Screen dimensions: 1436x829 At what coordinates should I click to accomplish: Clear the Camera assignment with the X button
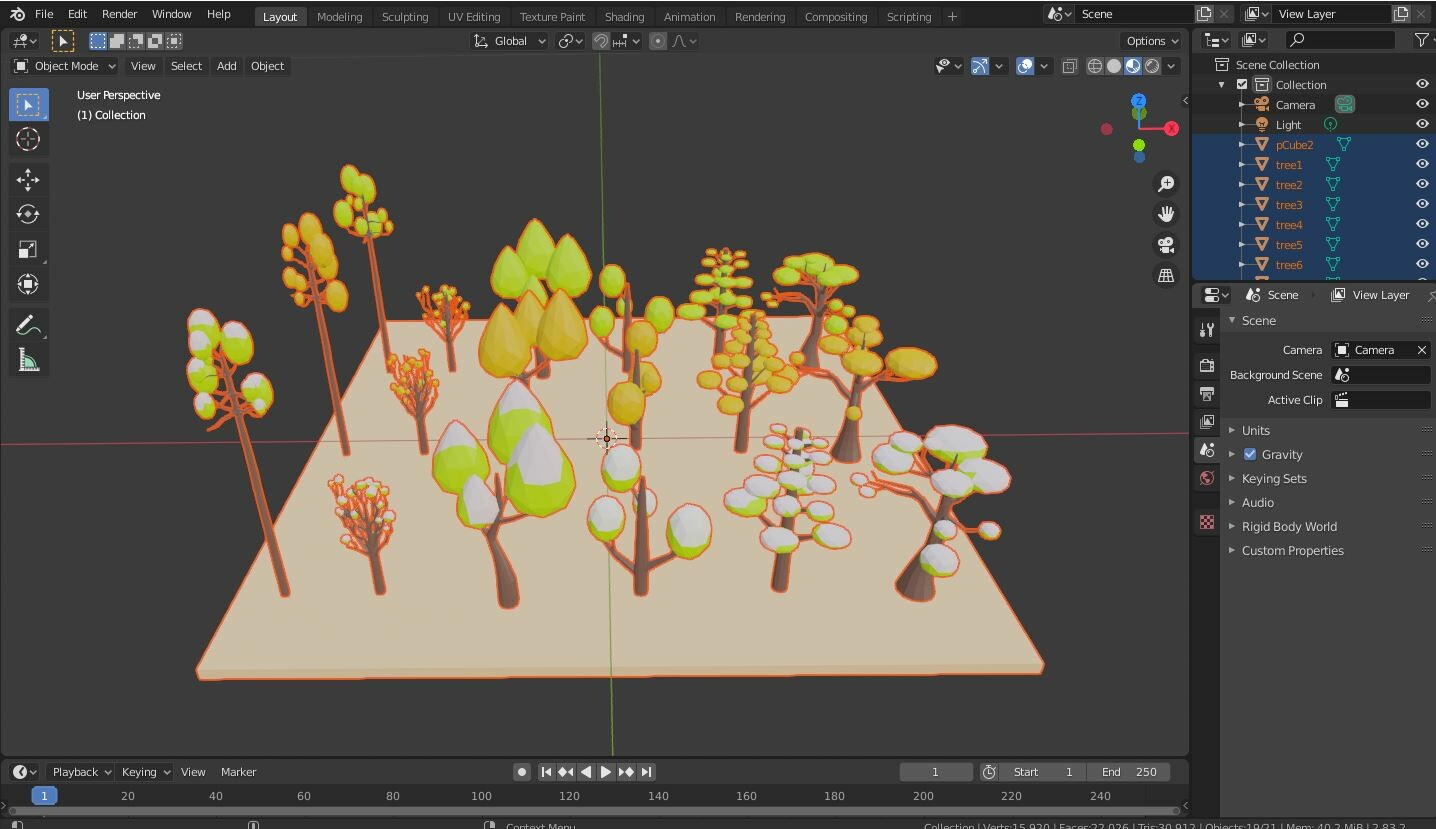click(1421, 350)
